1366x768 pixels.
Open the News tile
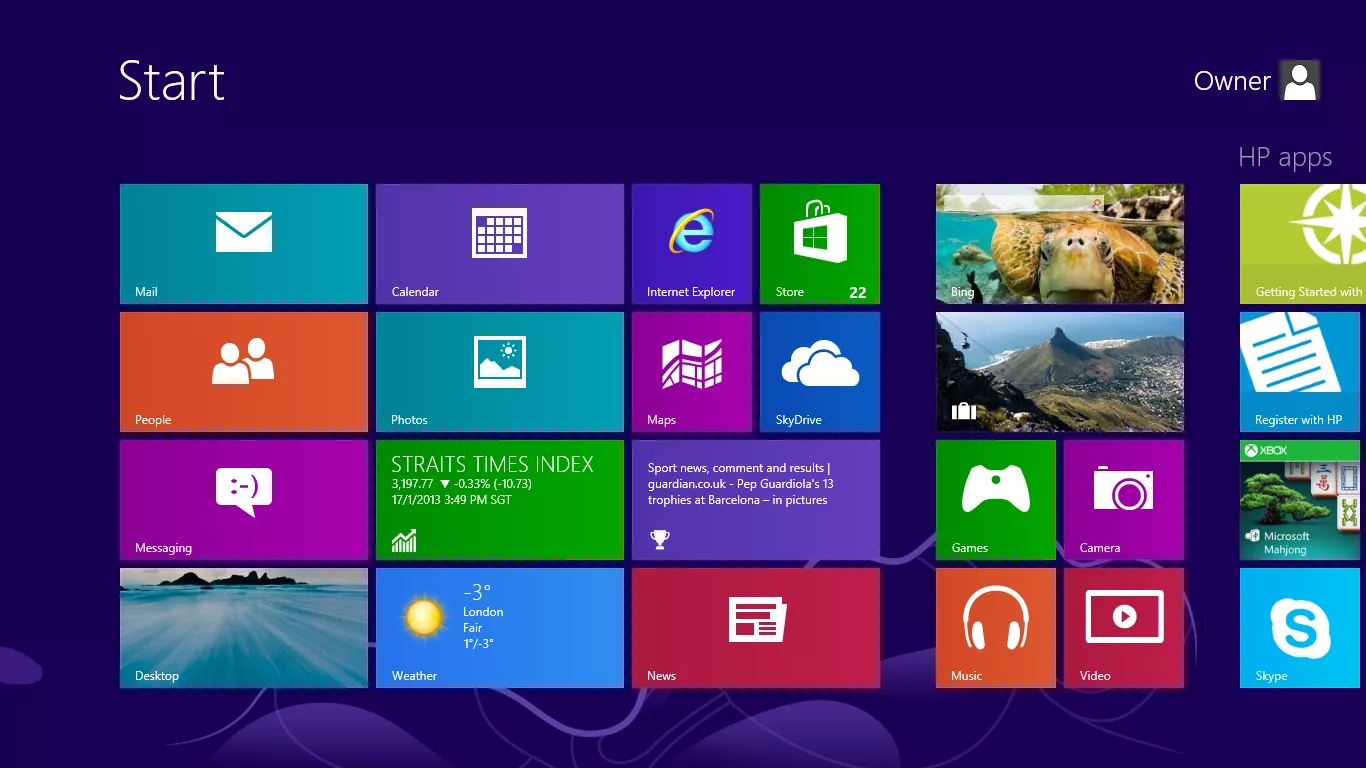point(756,628)
